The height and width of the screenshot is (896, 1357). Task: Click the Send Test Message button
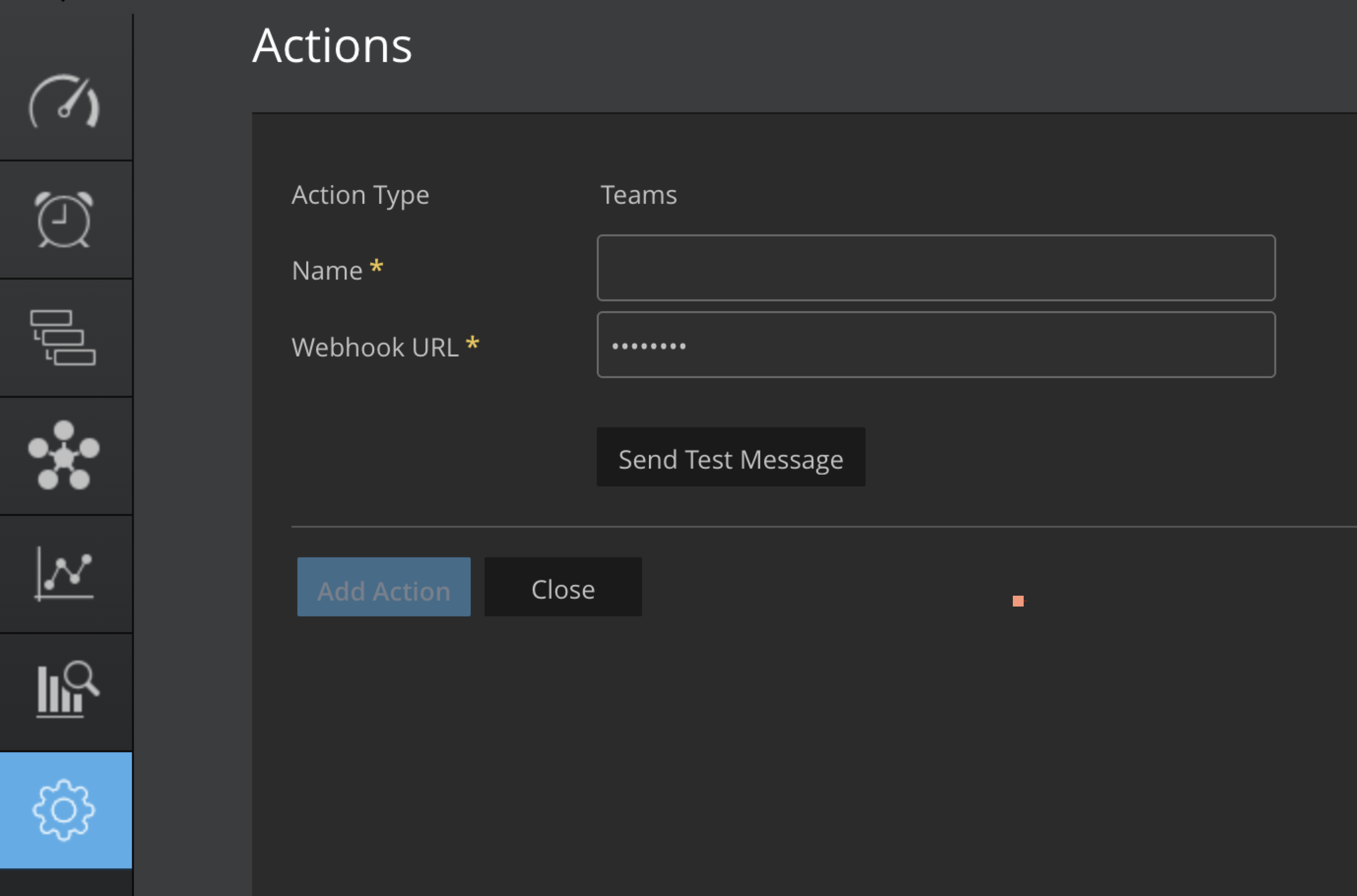tap(731, 457)
